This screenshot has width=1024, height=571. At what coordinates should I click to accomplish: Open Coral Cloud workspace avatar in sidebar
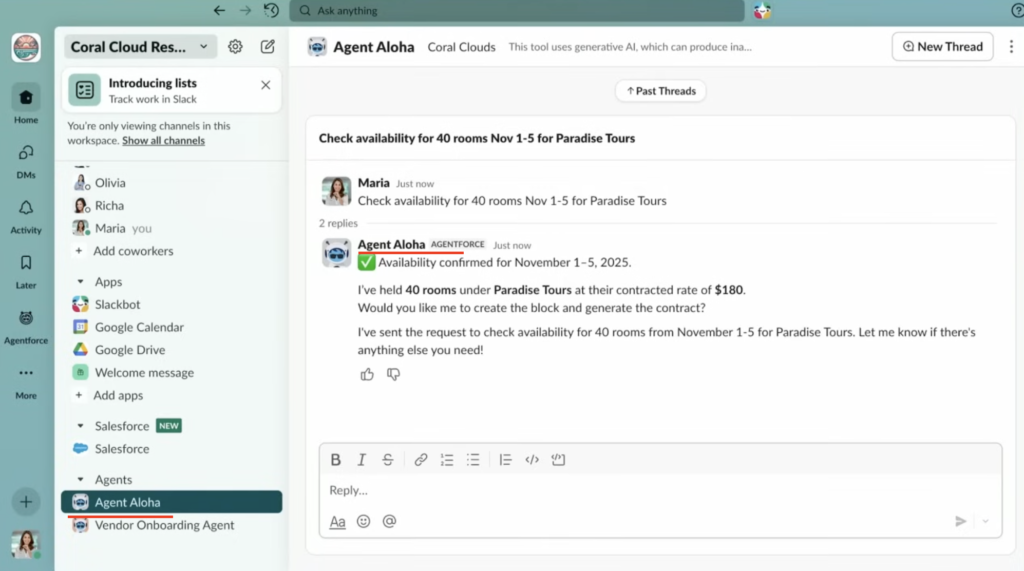click(x=26, y=48)
